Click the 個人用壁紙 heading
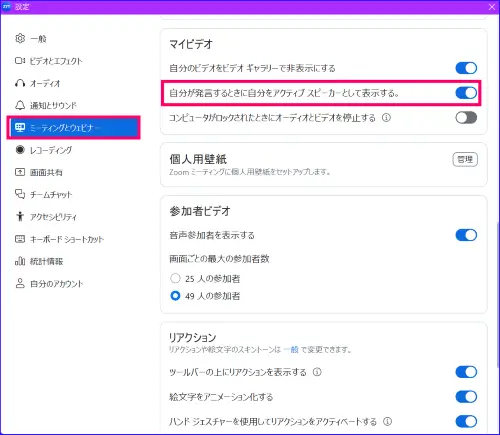Image resolution: width=500 pixels, height=435 pixels. tap(198, 159)
